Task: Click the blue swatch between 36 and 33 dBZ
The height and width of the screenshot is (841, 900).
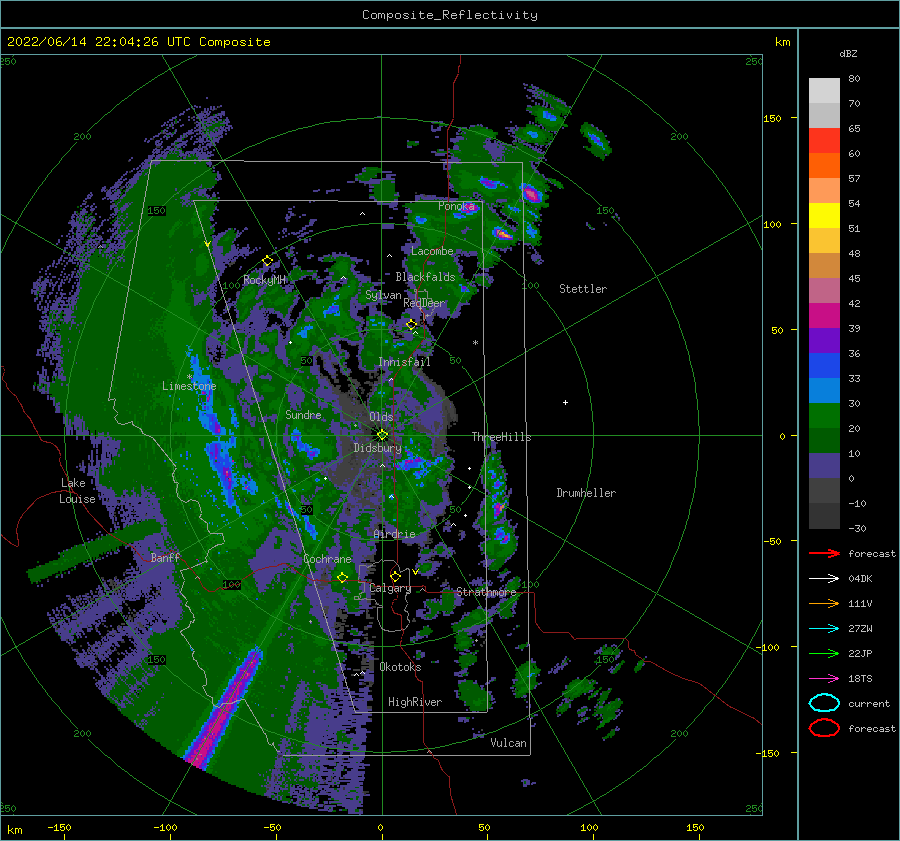Action: click(x=824, y=366)
